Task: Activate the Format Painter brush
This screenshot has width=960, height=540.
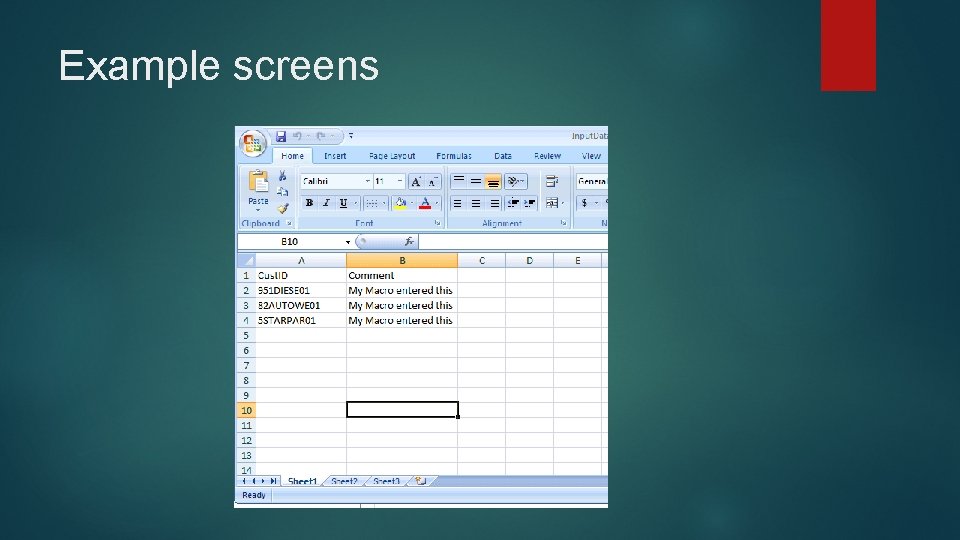Action: pyautogui.click(x=282, y=208)
